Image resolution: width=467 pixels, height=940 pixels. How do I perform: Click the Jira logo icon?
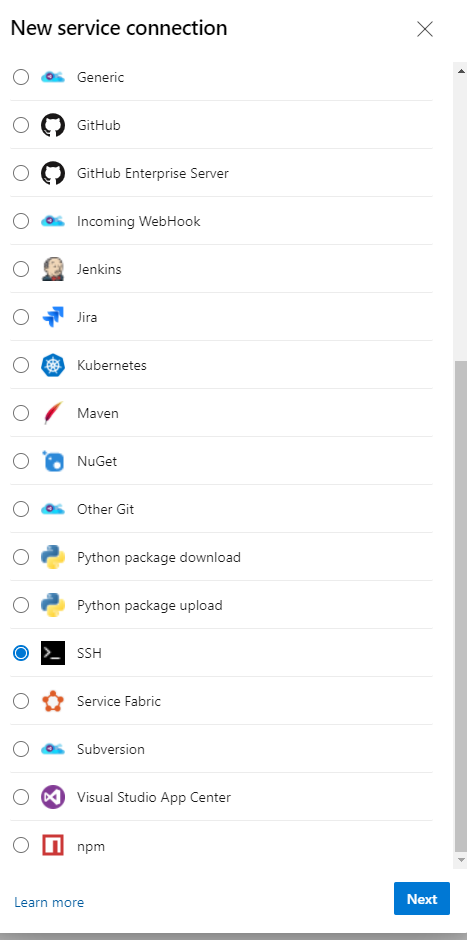(x=53, y=317)
